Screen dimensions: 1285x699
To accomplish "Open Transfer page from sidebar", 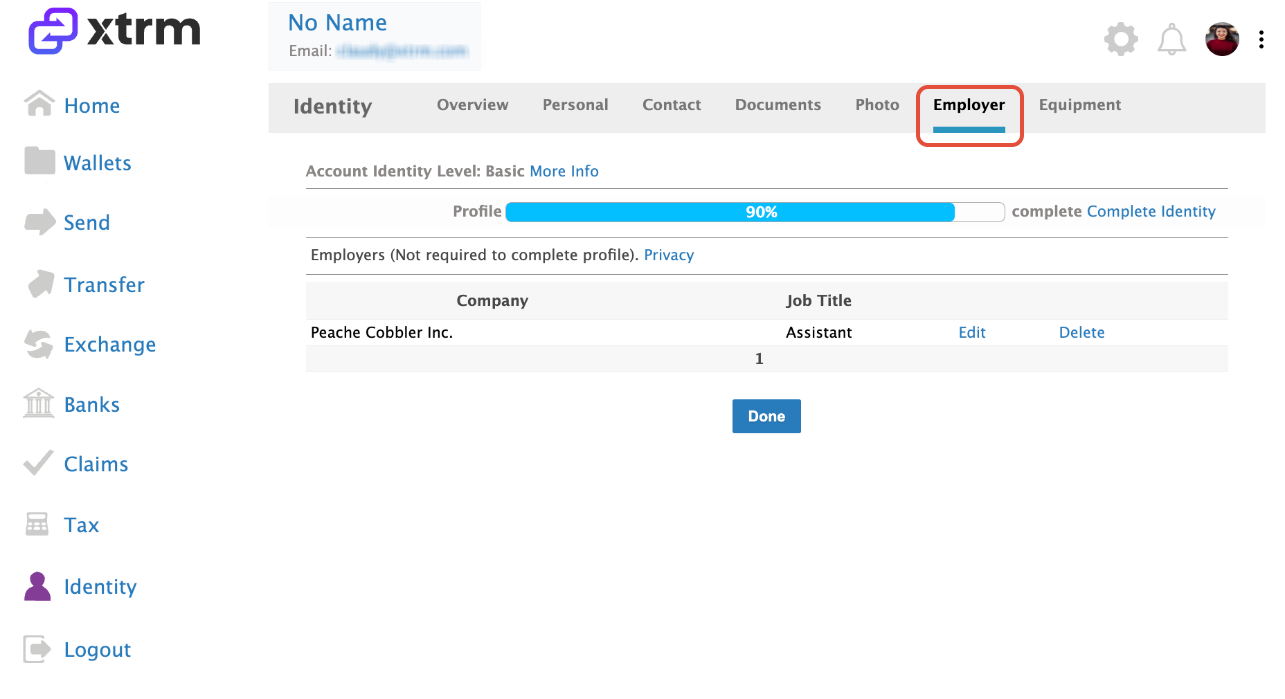I will tap(104, 285).
